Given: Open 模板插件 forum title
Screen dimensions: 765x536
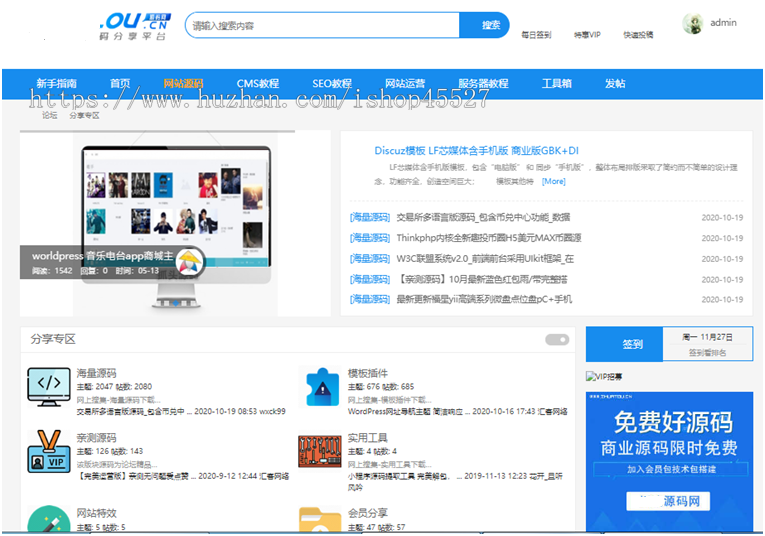Looking at the screenshot, I should click(x=368, y=374).
